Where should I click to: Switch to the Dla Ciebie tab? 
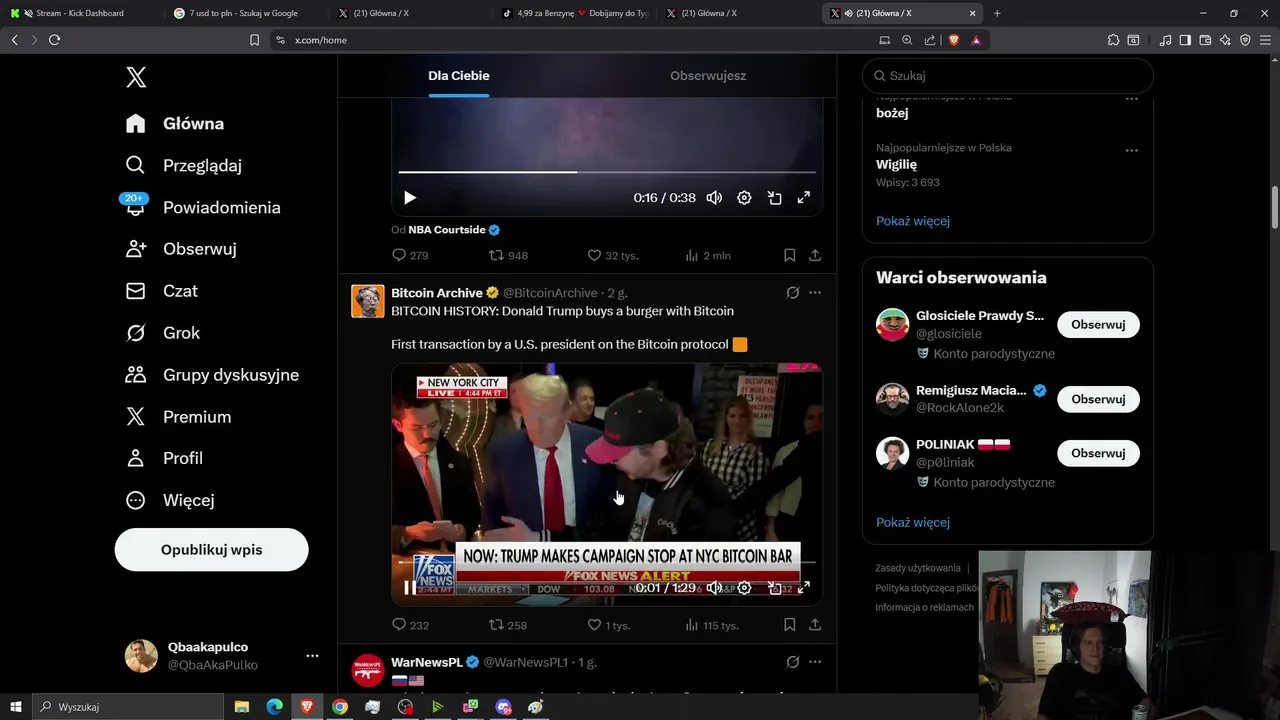click(459, 76)
